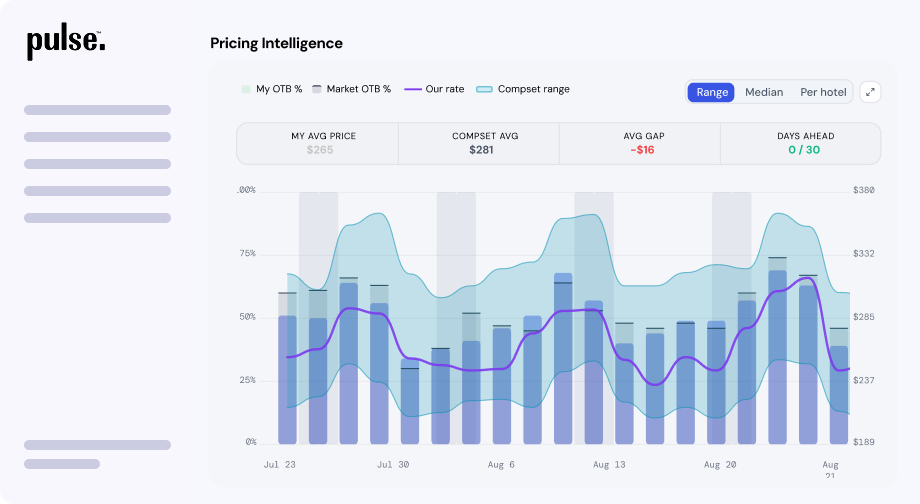Image resolution: width=920 pixels, height=504 pixels.
Task: Click the Compset range legend swatch
Action: (484, 89)
